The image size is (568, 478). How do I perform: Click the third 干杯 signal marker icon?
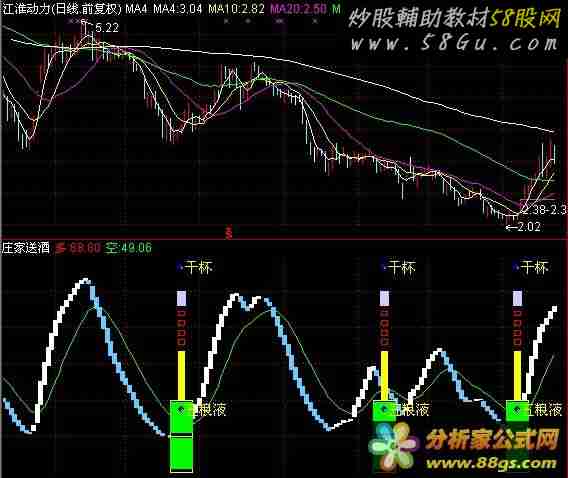point(516,267)
